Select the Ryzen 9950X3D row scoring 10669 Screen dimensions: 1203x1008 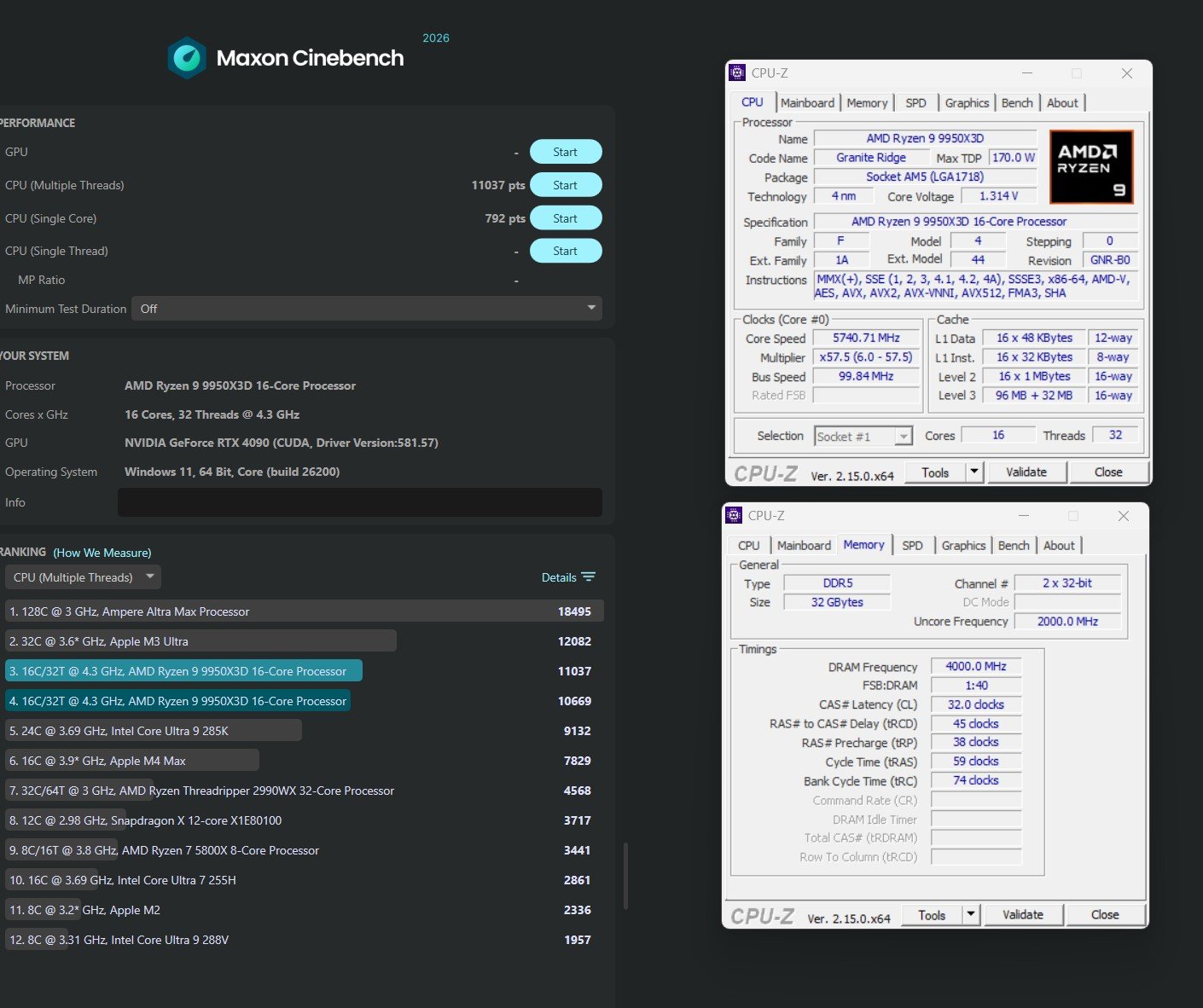click(304, 701)
